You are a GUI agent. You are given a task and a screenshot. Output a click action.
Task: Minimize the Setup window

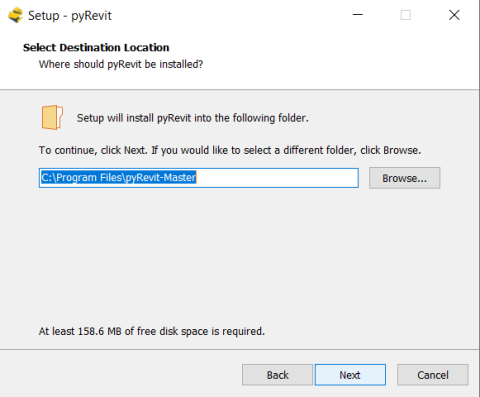pos(358,15)
